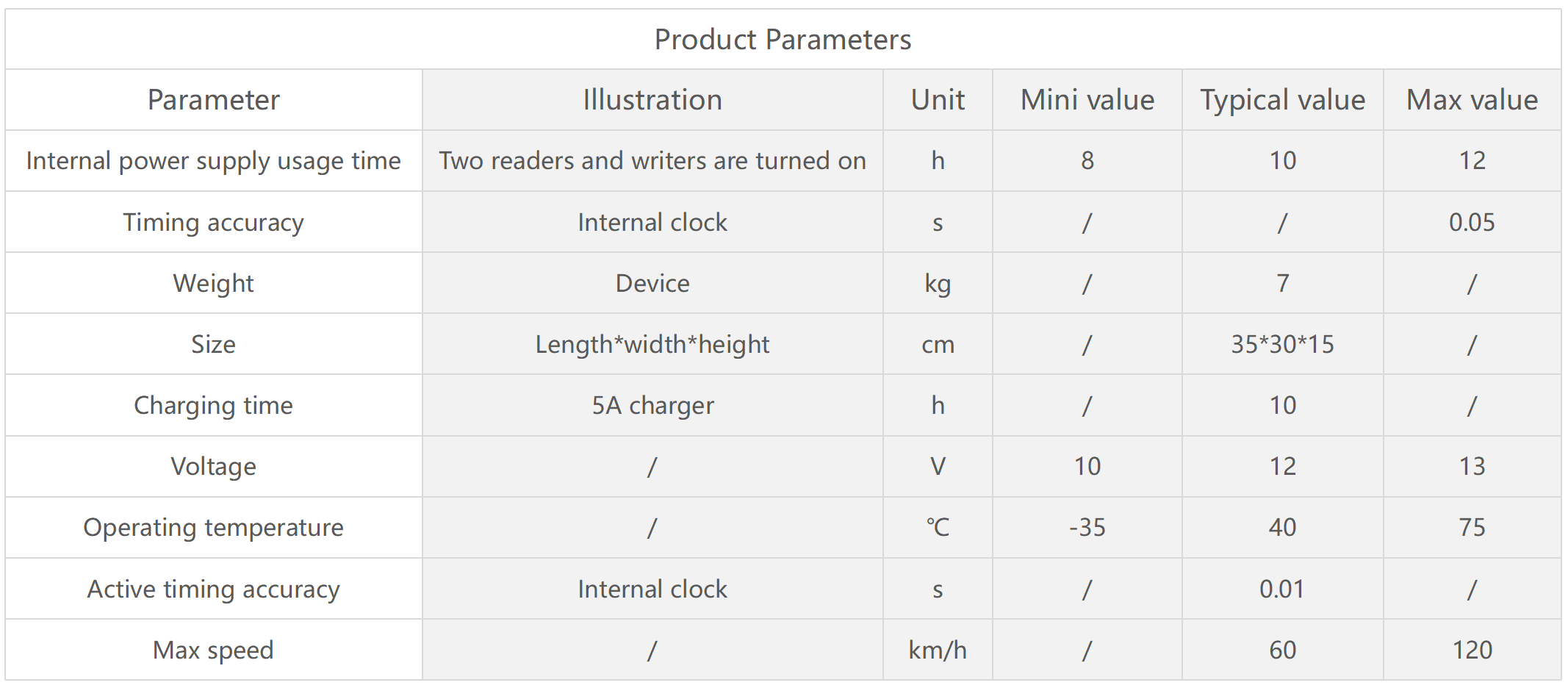Click the Product Parameters title cell
The image size is (1568, 688).
point(783,40)
